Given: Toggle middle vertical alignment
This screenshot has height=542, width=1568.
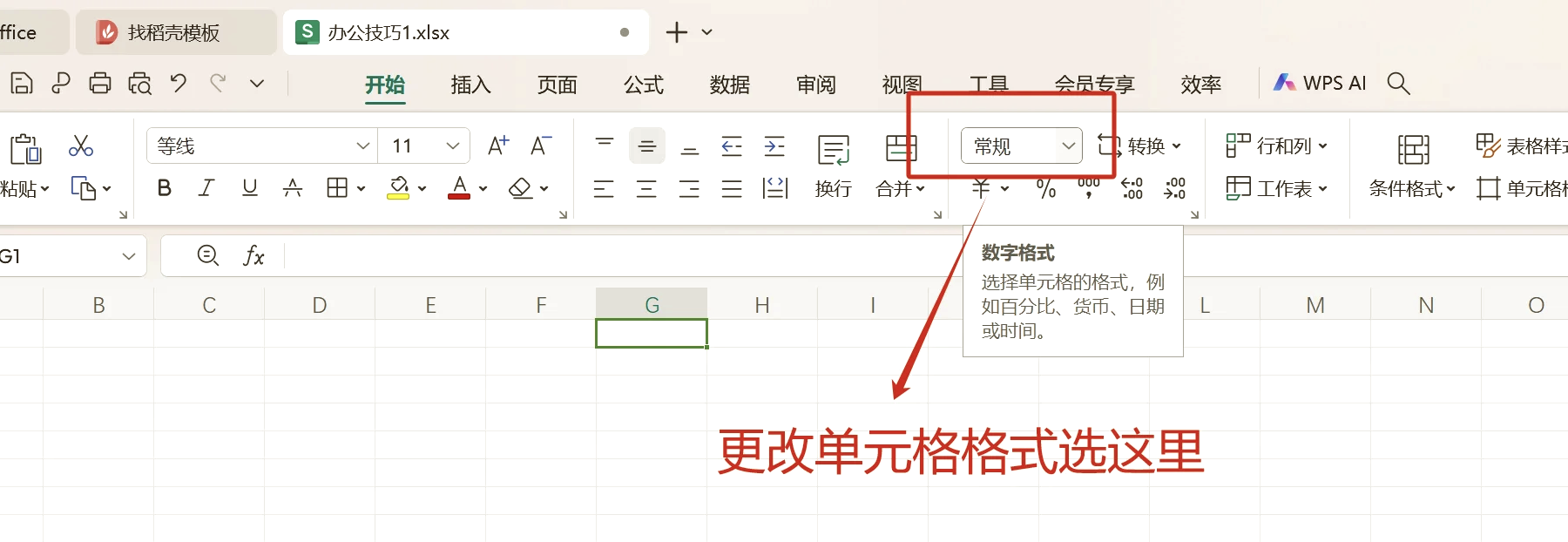Looking at the screenshot, I should 646,146.
